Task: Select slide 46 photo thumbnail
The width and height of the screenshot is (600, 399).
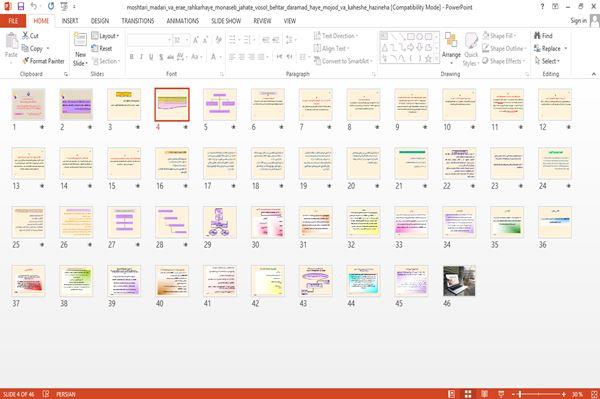Action: point(459,281)
